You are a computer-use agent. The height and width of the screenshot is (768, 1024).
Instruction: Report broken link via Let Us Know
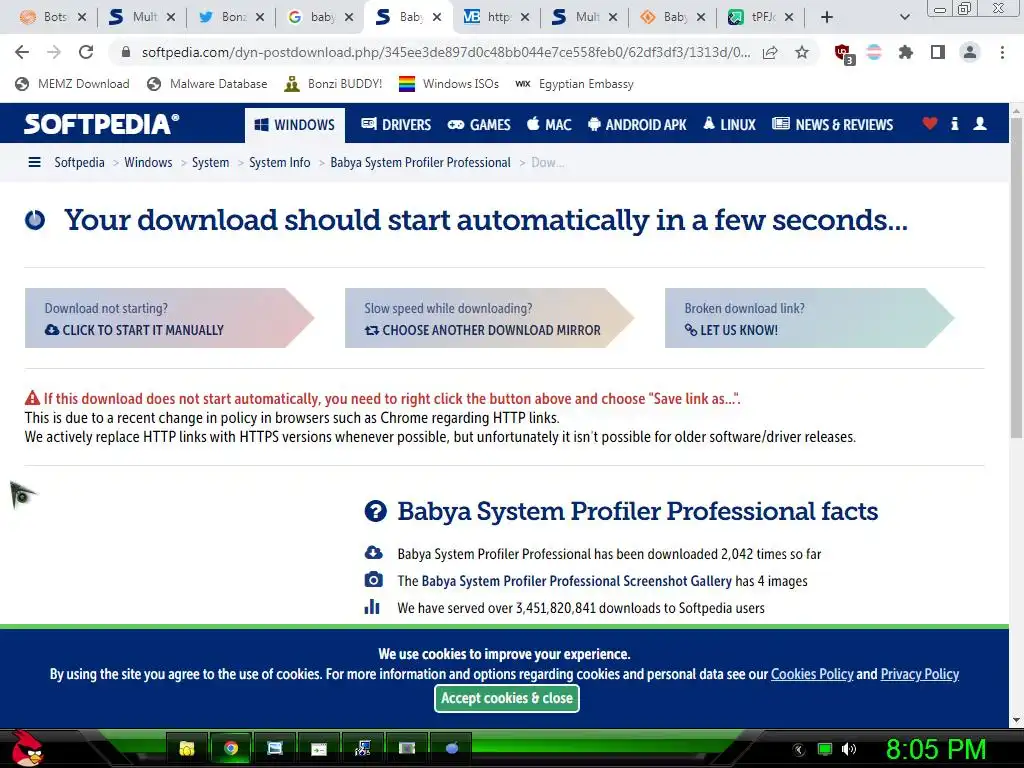[x=809, y=318]
